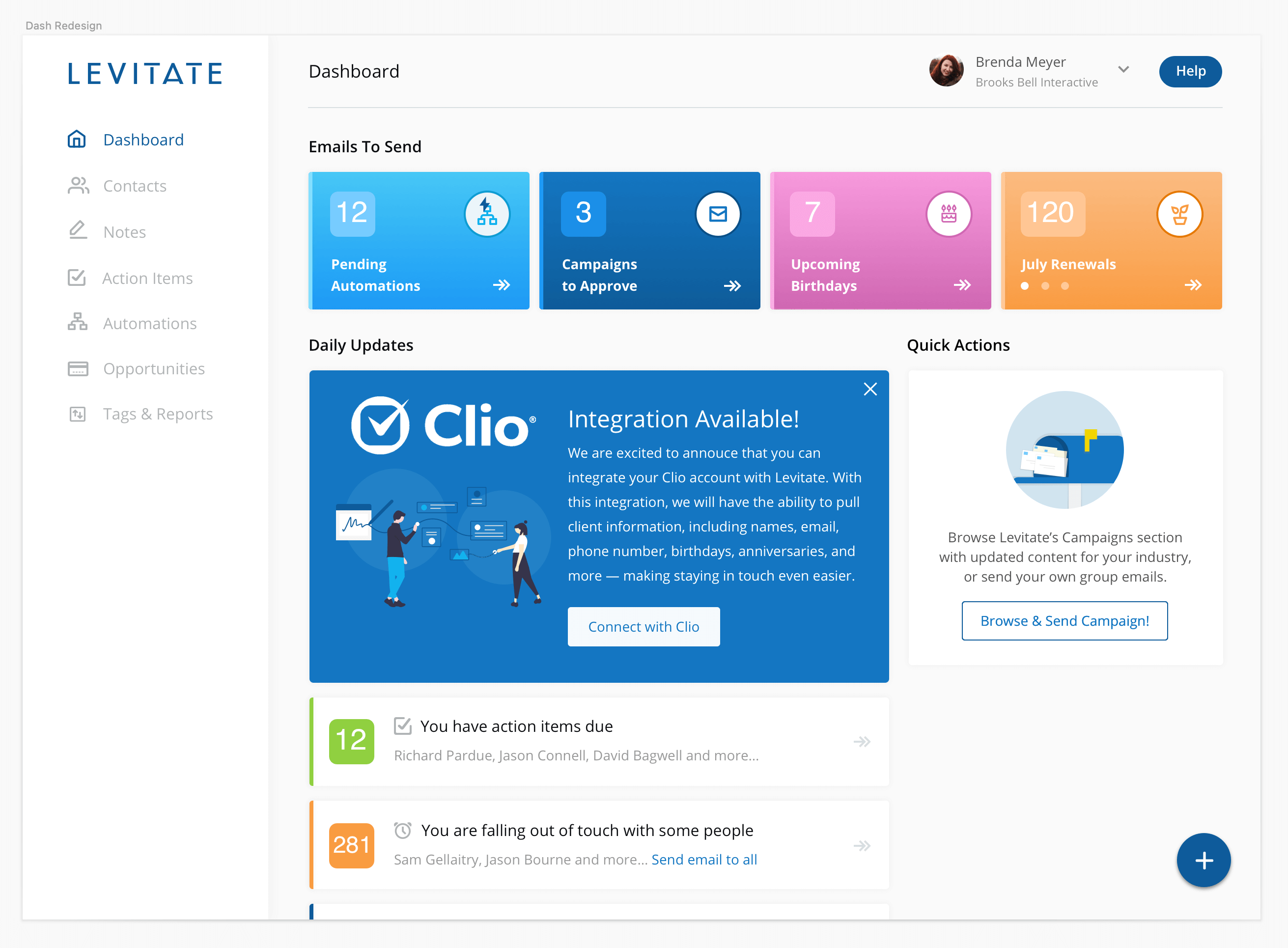Click the Notes pencil icon
This screenshot has height=948, width=1288.
click(78, 230)
